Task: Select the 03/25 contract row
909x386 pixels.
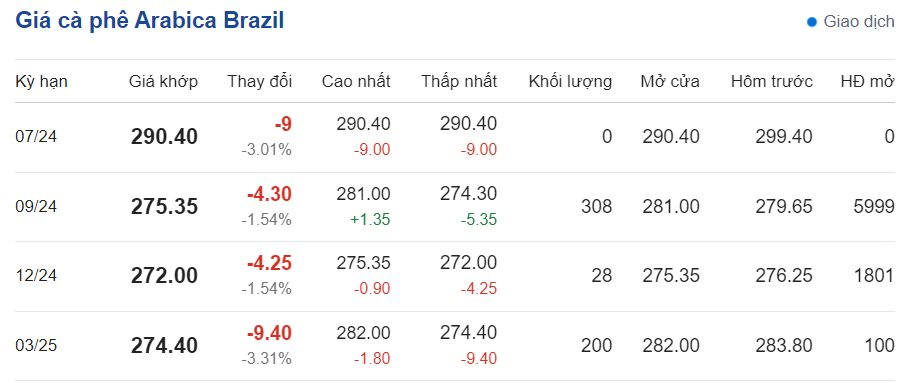Action: coord(454,346)
